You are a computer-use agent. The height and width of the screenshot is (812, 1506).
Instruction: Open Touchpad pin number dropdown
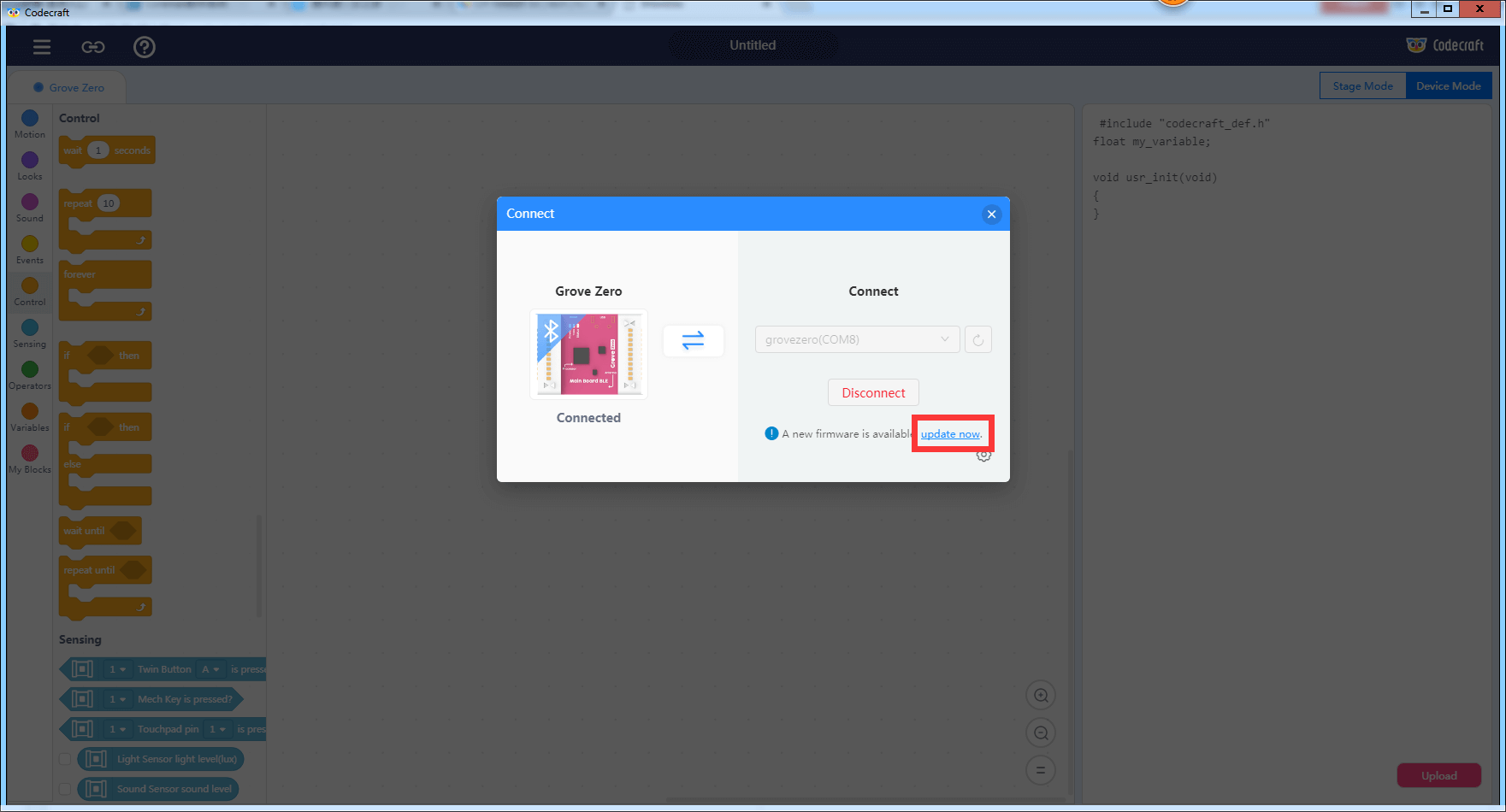pyautogui.click(x=217, y=729)
